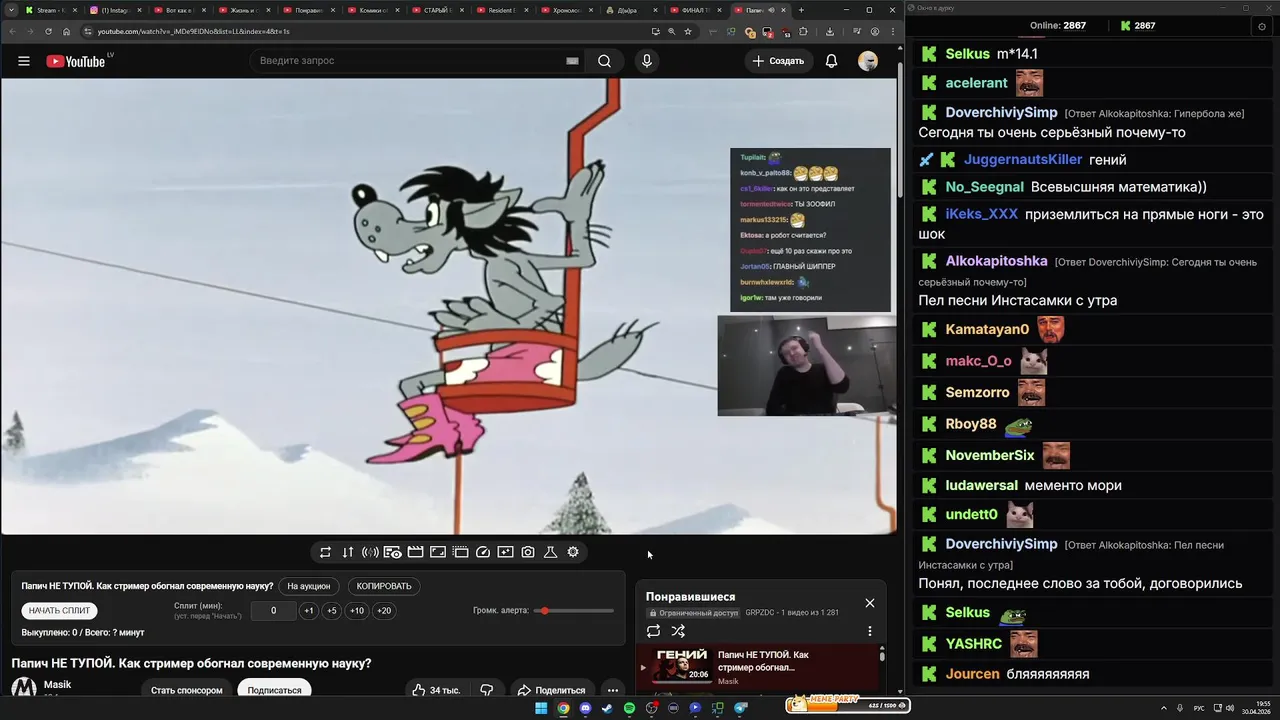This screenshot has height=720, width=1280.
Task: Add five minutes with +5 button
Action: pos(332,610)
